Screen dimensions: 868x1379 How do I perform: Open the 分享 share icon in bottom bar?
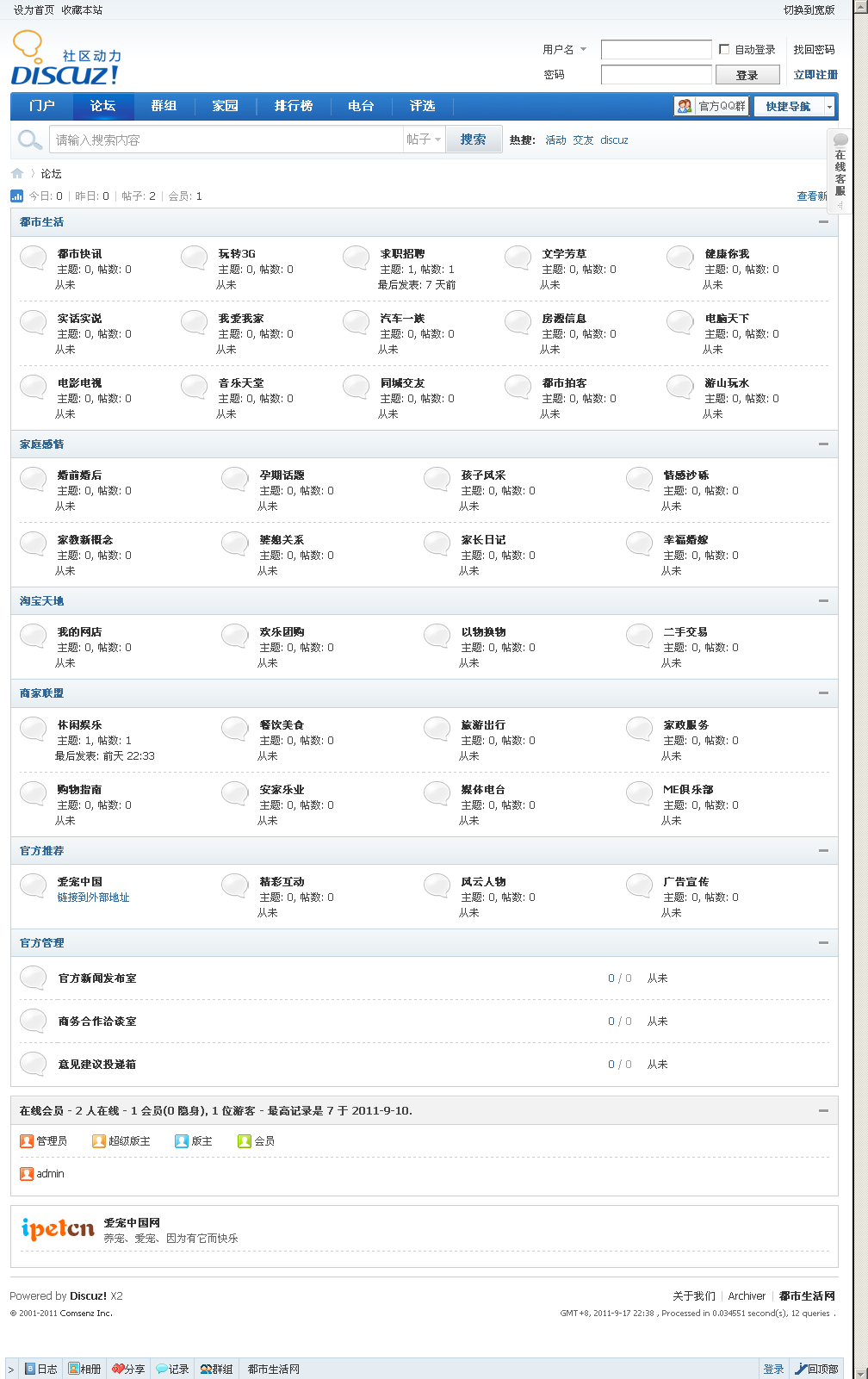[x=118, y=1369]
